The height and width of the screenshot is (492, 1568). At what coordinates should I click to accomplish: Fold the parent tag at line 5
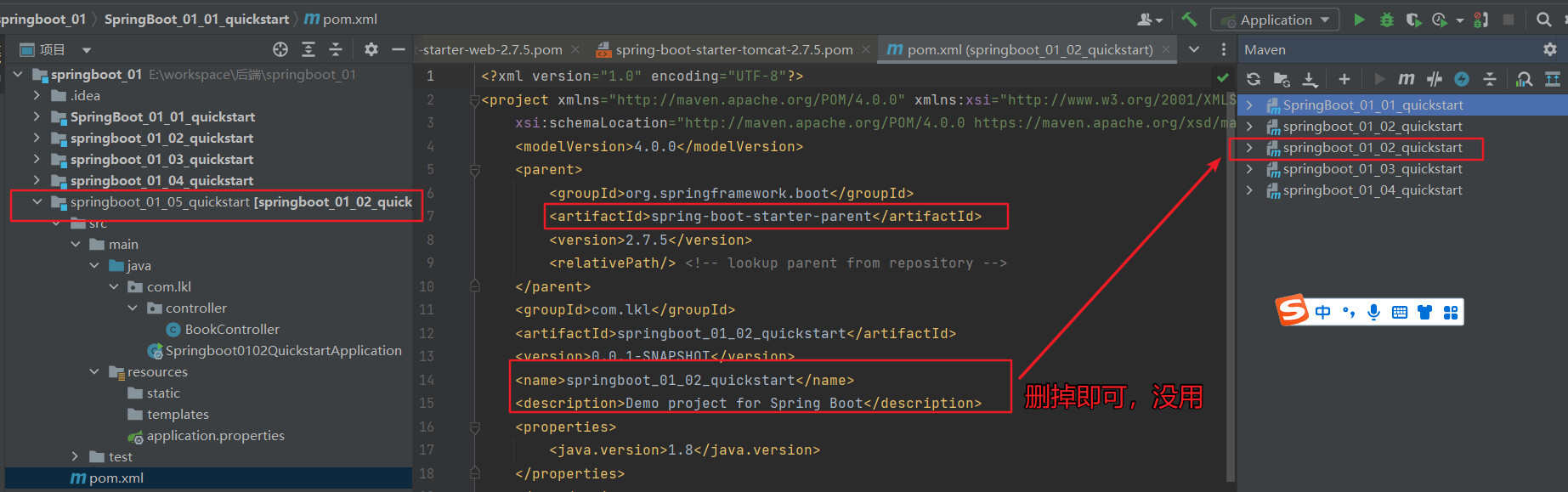pos(475,170)
